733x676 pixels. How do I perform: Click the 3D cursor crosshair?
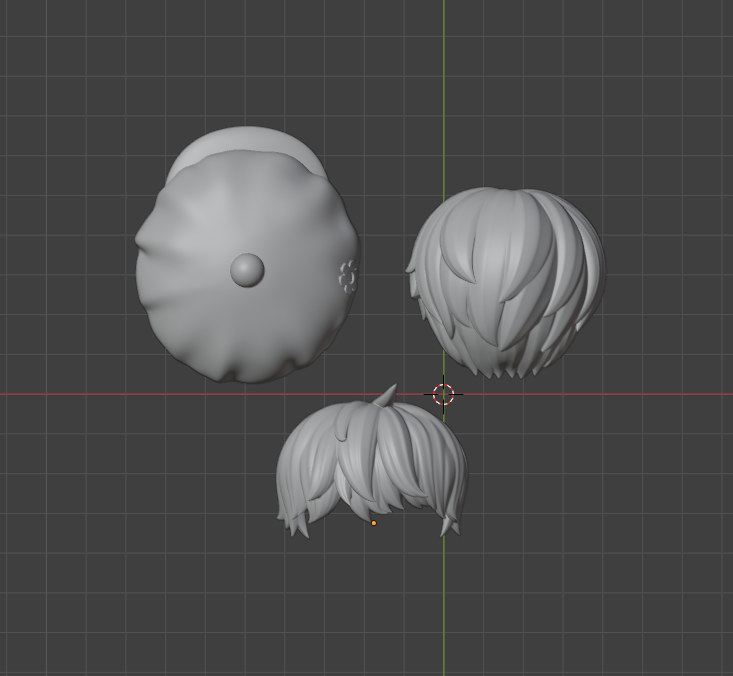(x=444, y=394)
